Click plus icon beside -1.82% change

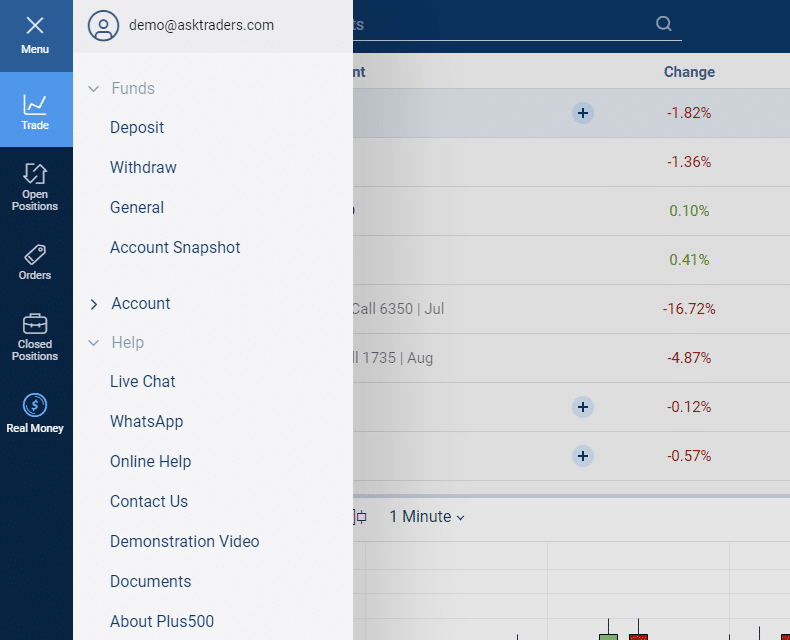[x=583, y=113]
